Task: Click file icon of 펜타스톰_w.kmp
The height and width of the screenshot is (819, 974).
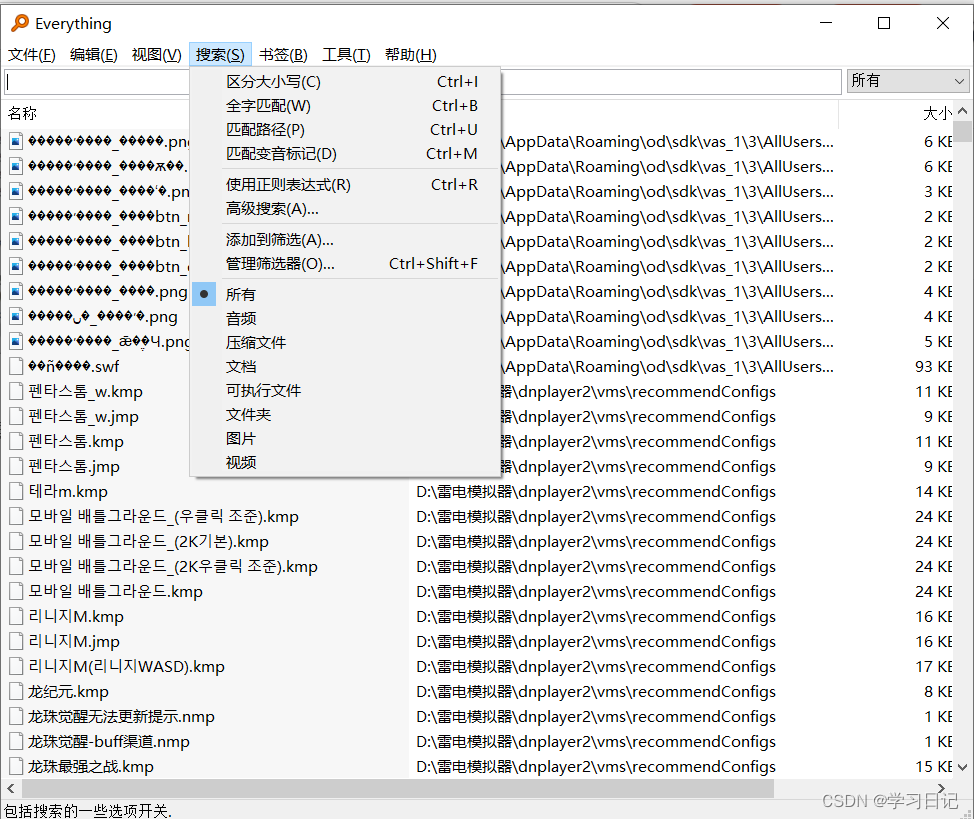Action: pyautogui.click(x=16, y=391)
